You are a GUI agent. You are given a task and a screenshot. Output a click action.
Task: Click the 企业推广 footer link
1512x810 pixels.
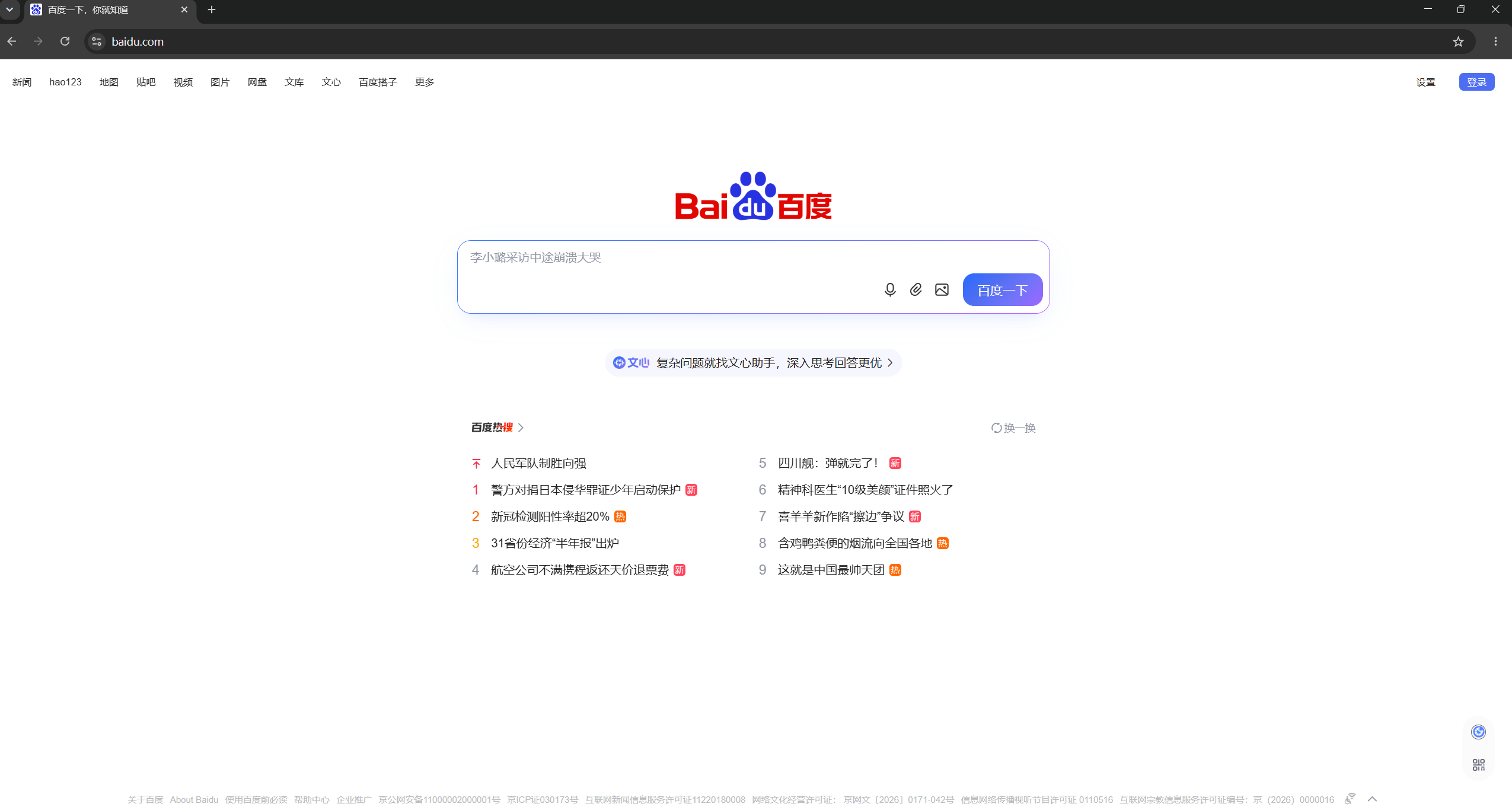pyautogui.click(x=354, y=799)
